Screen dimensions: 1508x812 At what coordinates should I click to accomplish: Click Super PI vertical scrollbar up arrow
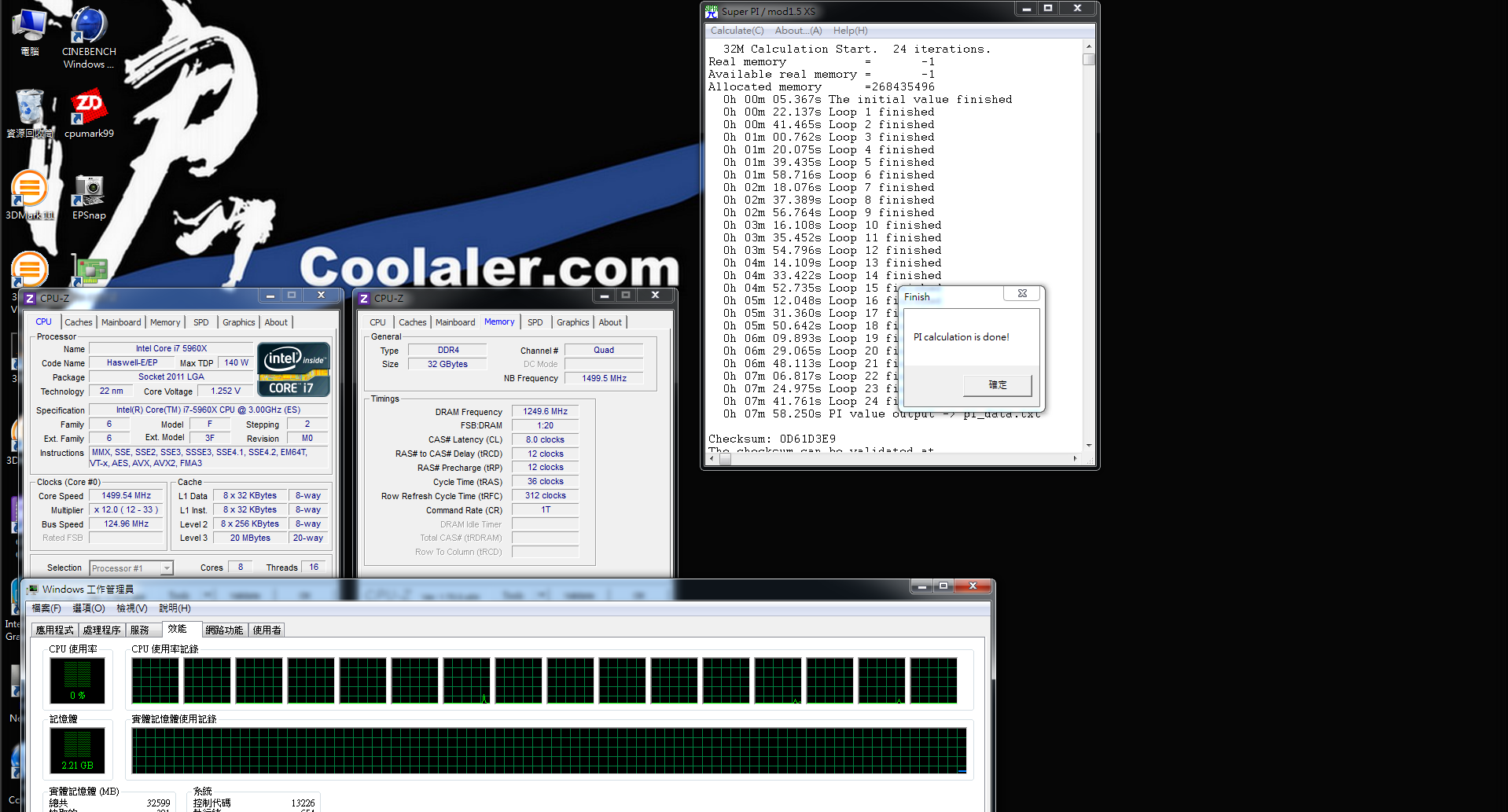point(1089,46)
